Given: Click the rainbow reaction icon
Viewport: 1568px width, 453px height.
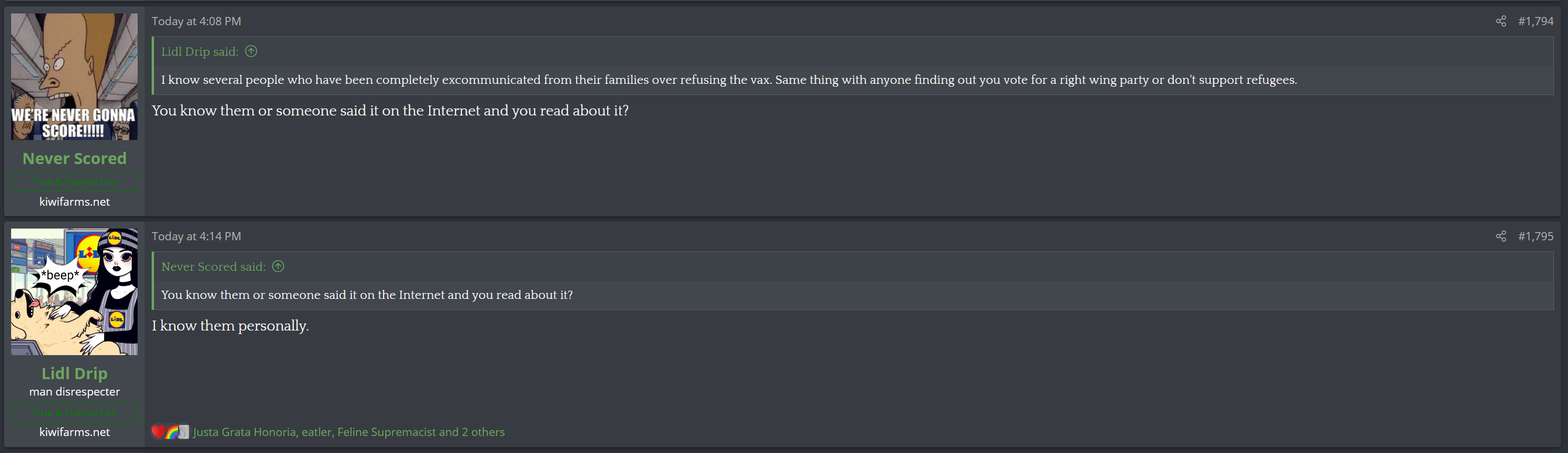Looking at the screenshot, I should click(x=172, y=432).
